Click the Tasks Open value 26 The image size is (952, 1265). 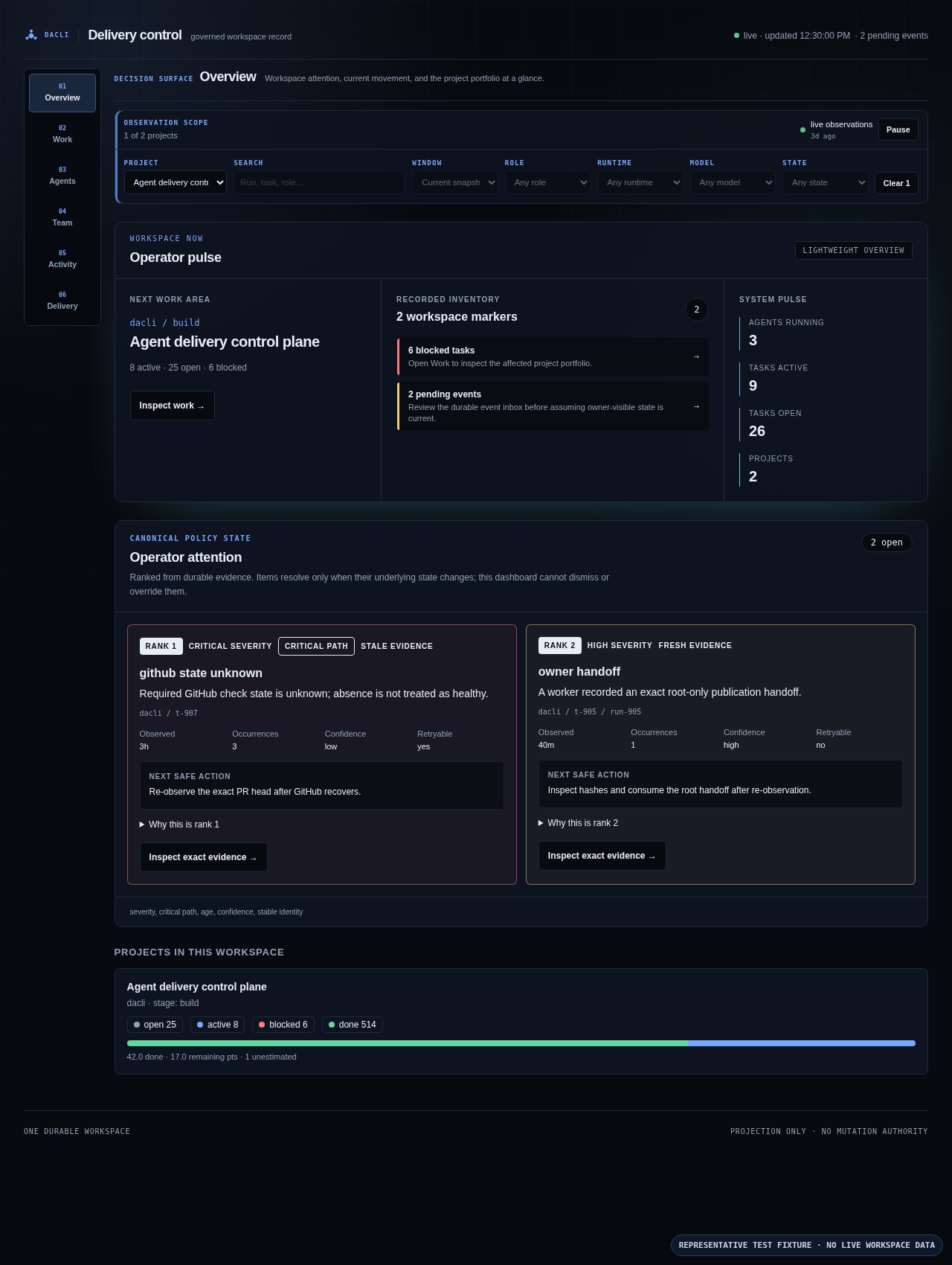756,431
